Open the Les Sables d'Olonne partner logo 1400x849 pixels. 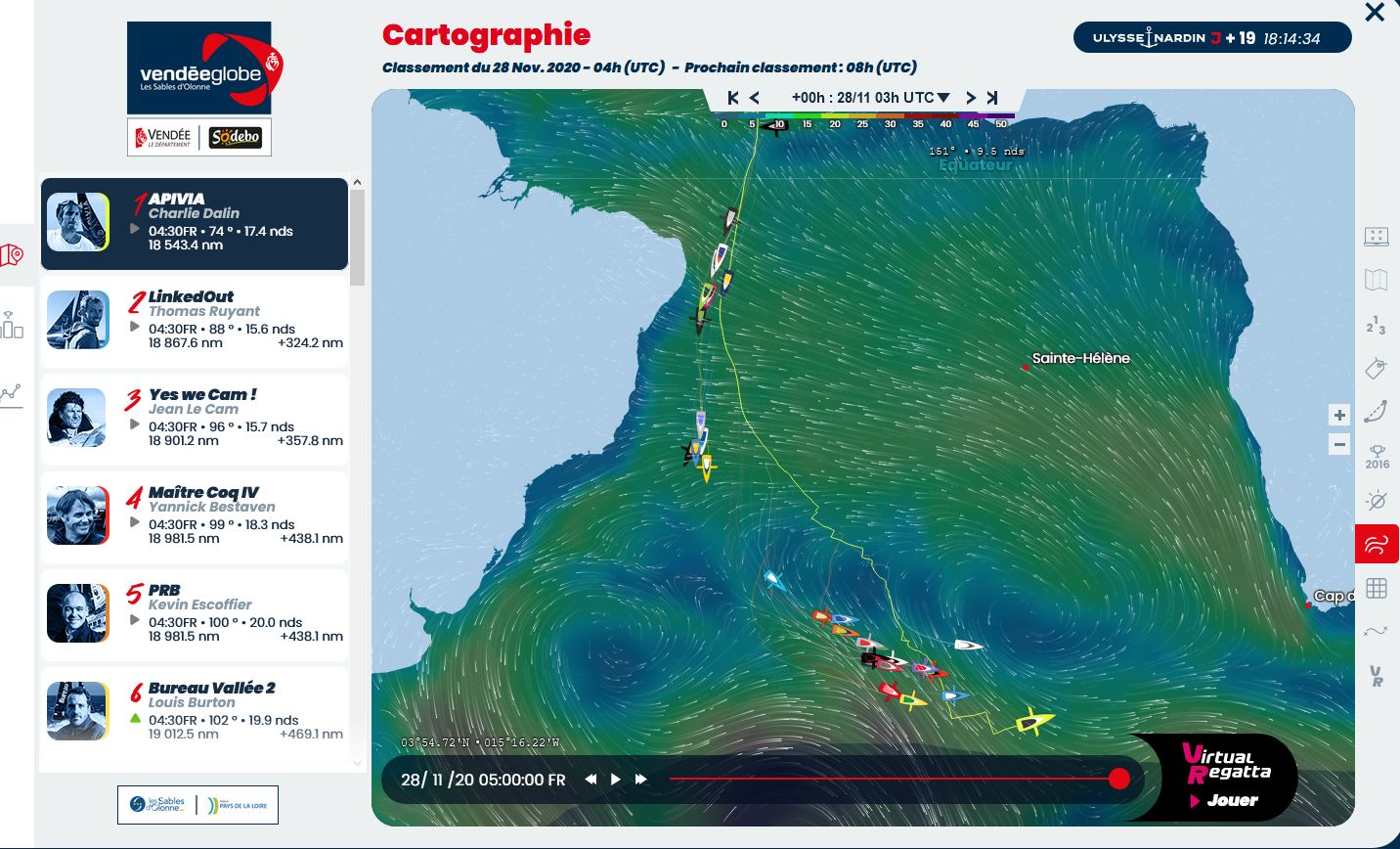(157, 805)
